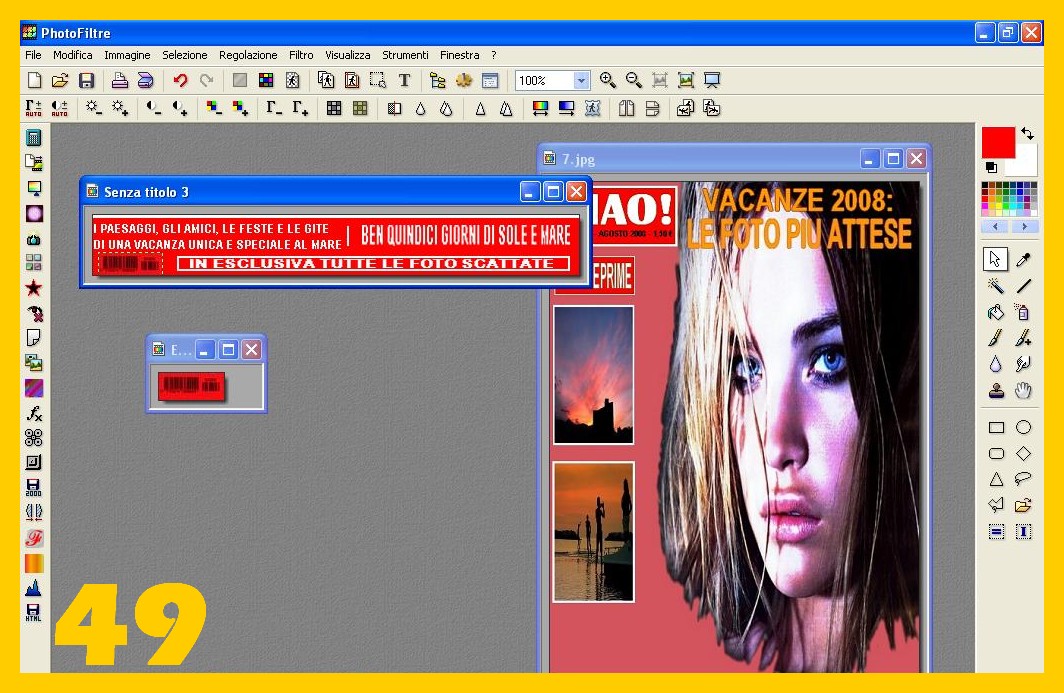Image resolution: width=1064 pixels, height=693 pixels.
Task: Click the 7.jpg window title bar
Action: (700, 158)
